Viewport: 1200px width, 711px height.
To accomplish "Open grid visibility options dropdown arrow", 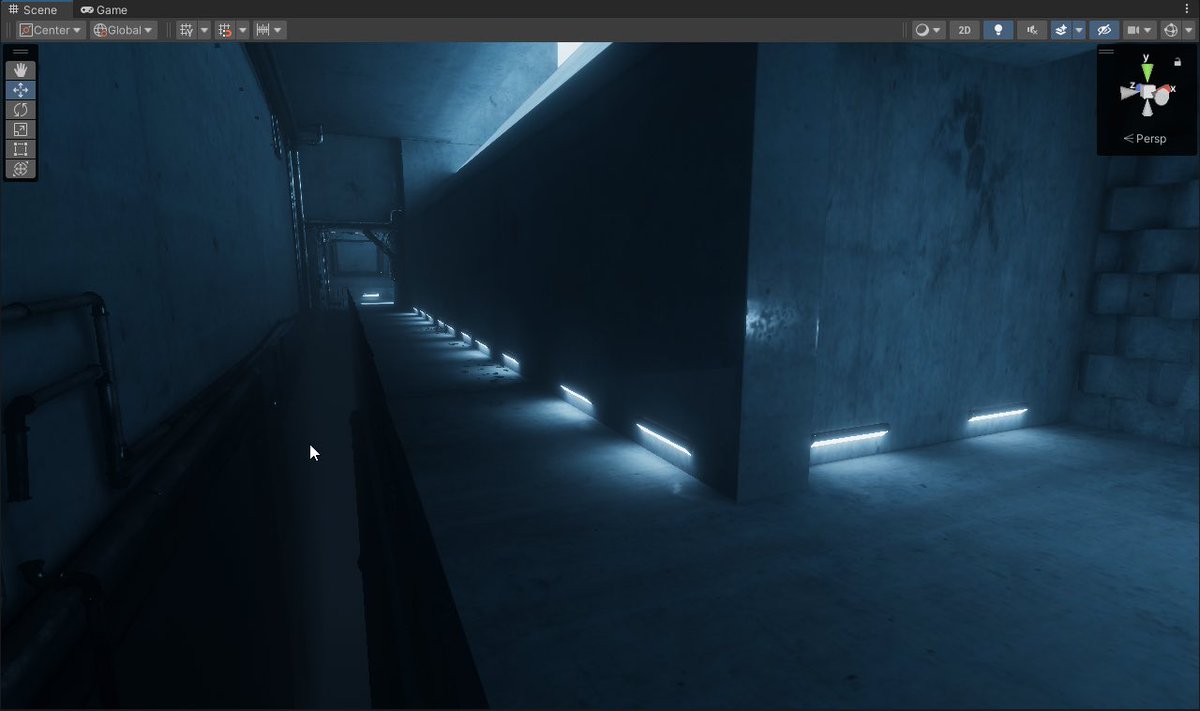I will click(204, 30).
